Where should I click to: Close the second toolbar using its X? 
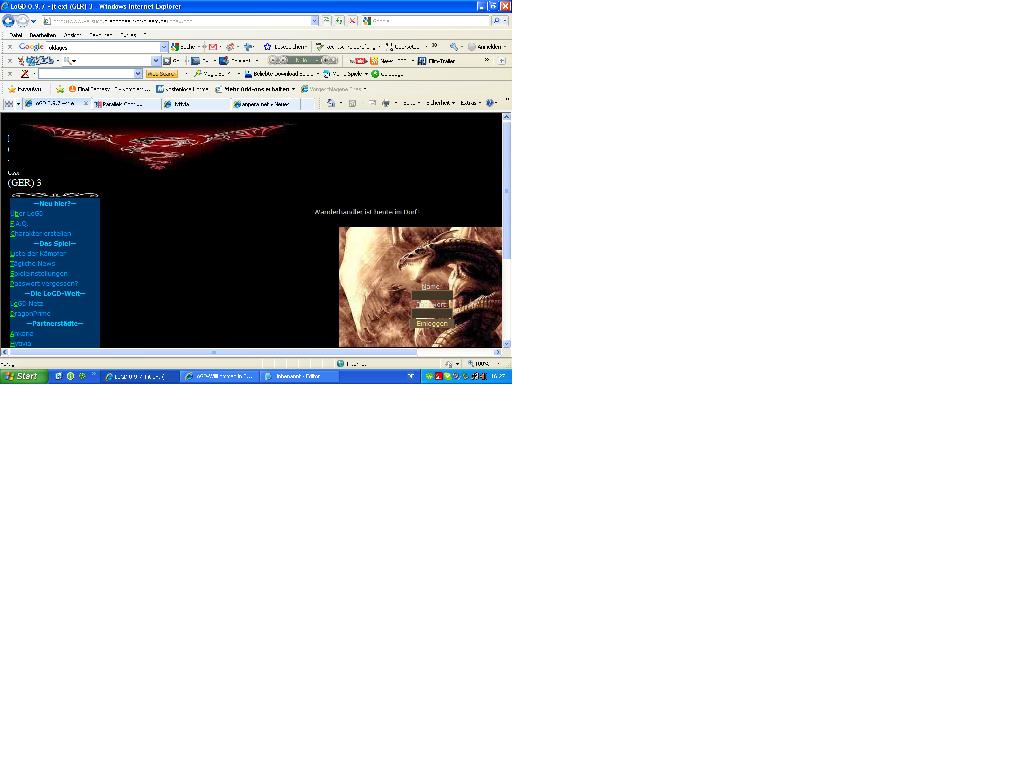coord(9,61)
